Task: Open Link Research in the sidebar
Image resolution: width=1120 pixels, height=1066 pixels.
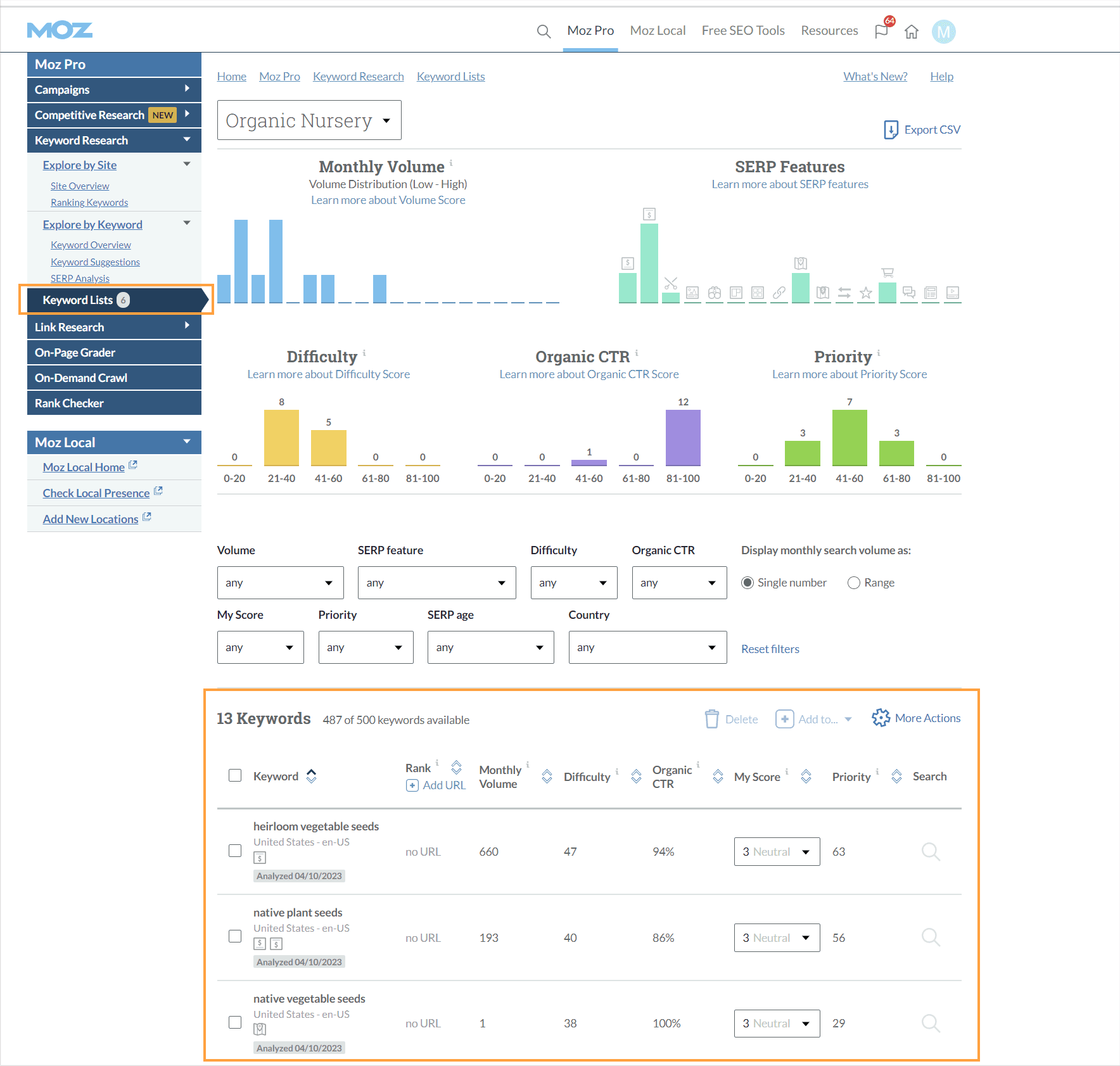Action: [x=114, y=327]
